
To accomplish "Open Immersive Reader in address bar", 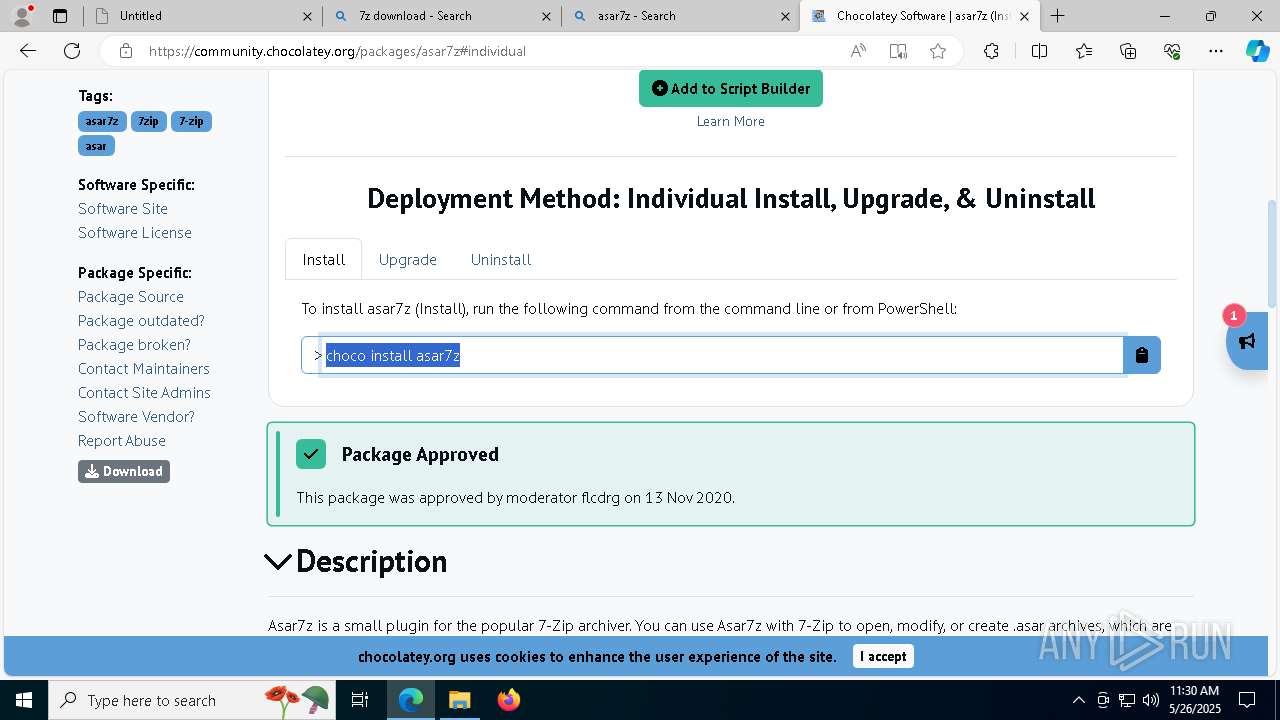I will pyautogui.click(x=898, y=51).
